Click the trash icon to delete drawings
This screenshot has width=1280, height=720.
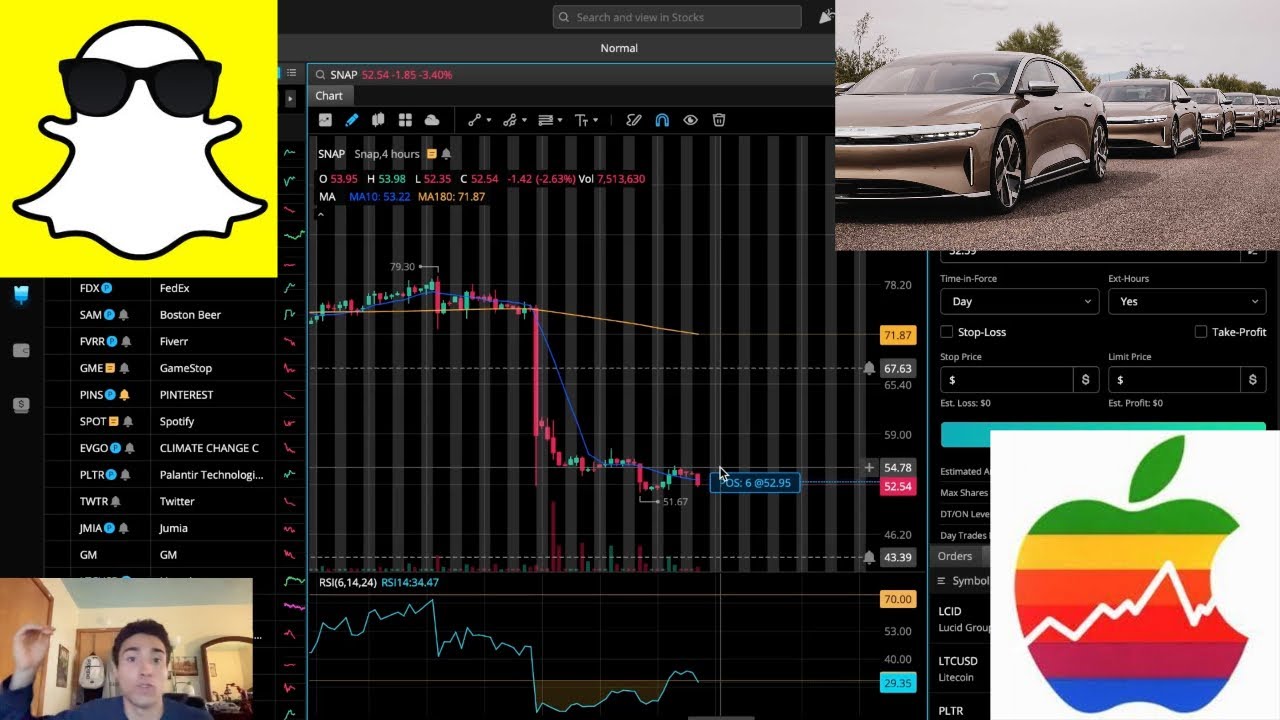pos(718,120)
